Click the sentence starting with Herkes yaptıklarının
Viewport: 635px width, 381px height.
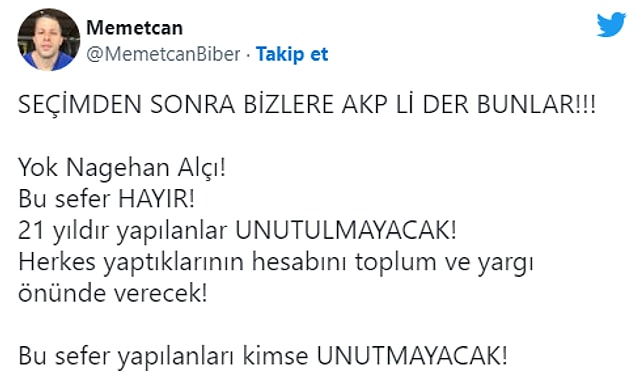tap(276, 263)
